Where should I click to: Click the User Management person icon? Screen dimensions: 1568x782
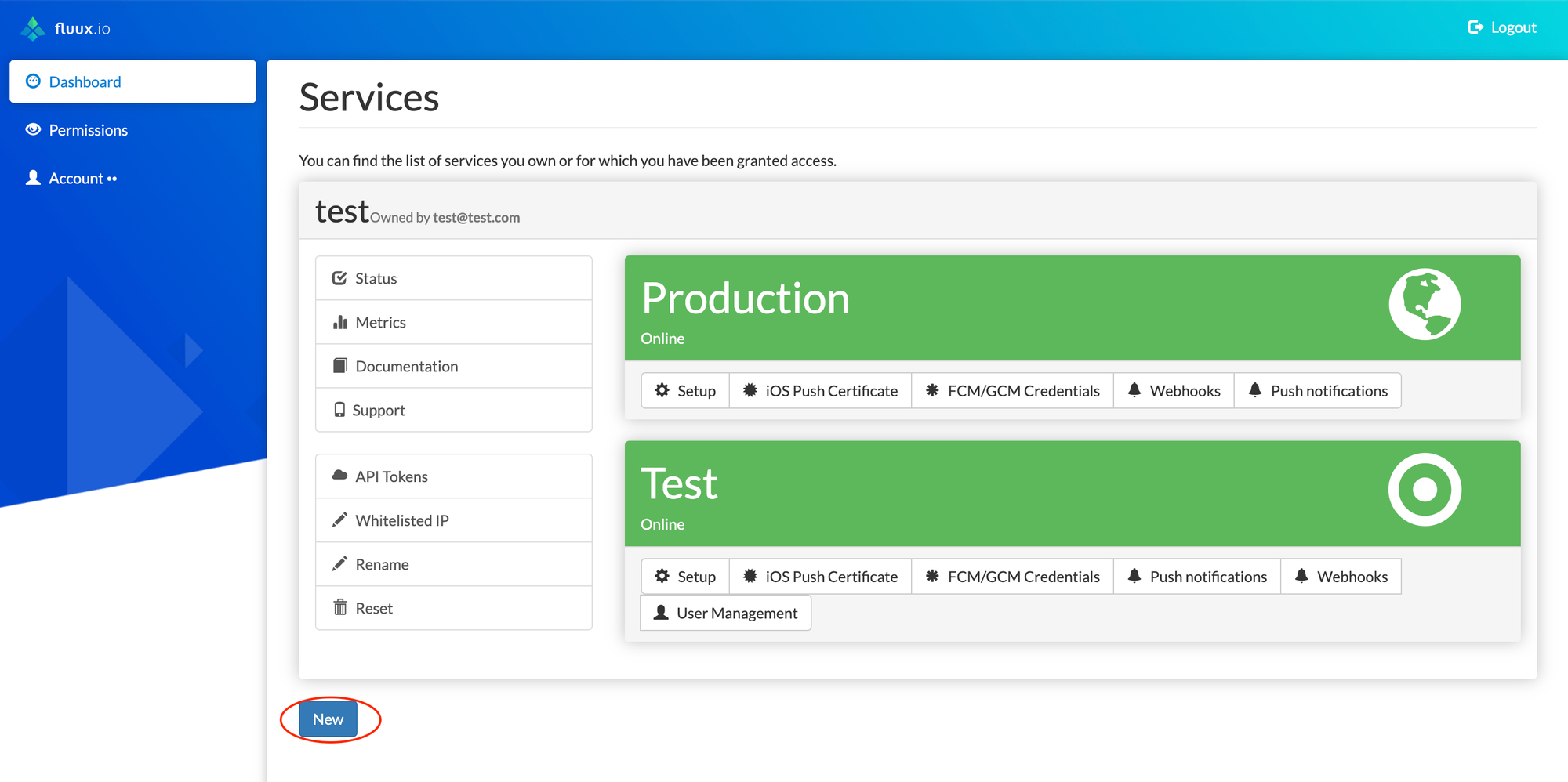tap(661, 612)
